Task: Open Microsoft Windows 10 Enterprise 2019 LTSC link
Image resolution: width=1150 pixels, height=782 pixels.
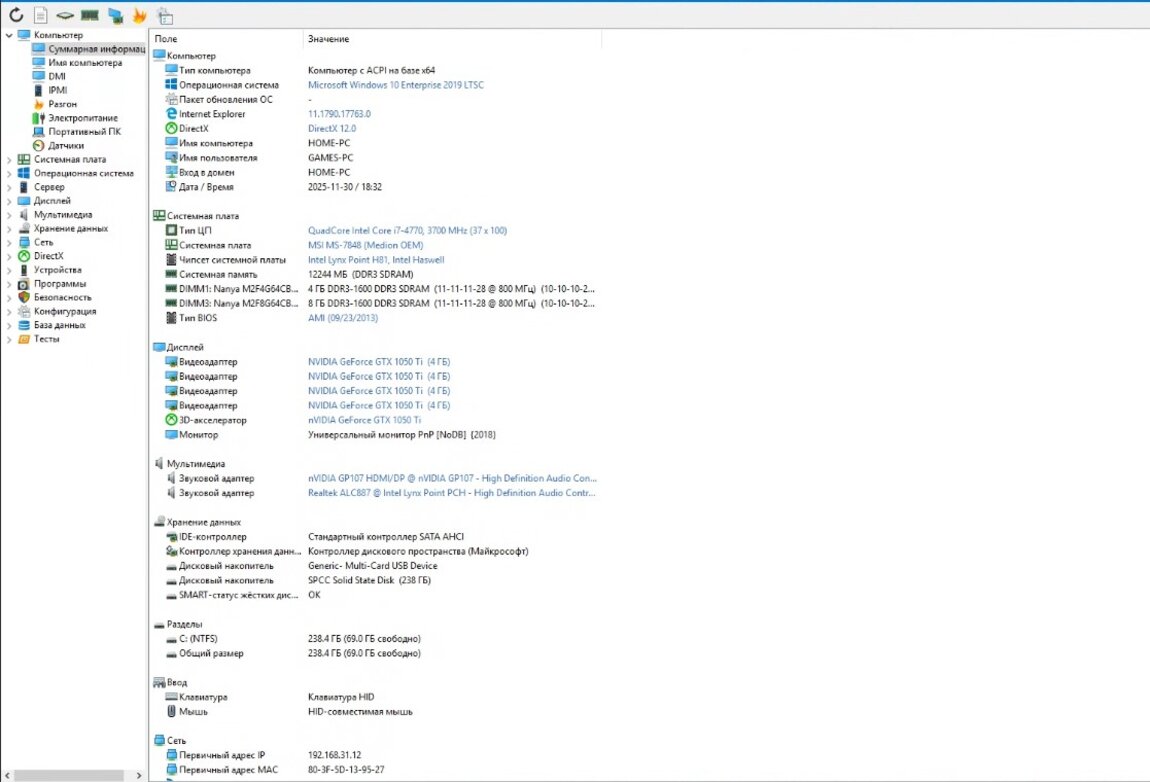Action: (x=395, y=85)
